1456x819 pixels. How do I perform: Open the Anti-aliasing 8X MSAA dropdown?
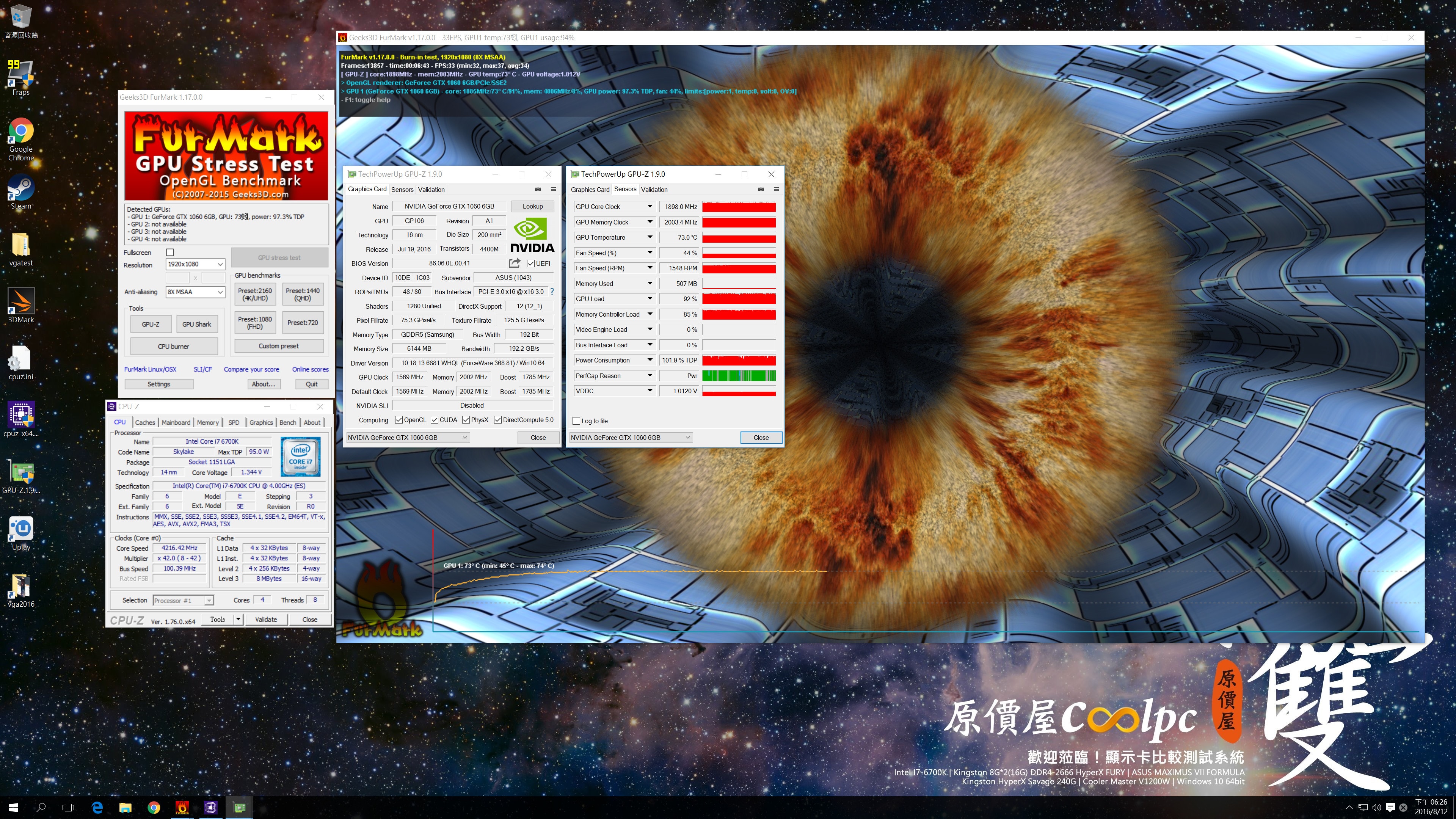click(196, 292)
